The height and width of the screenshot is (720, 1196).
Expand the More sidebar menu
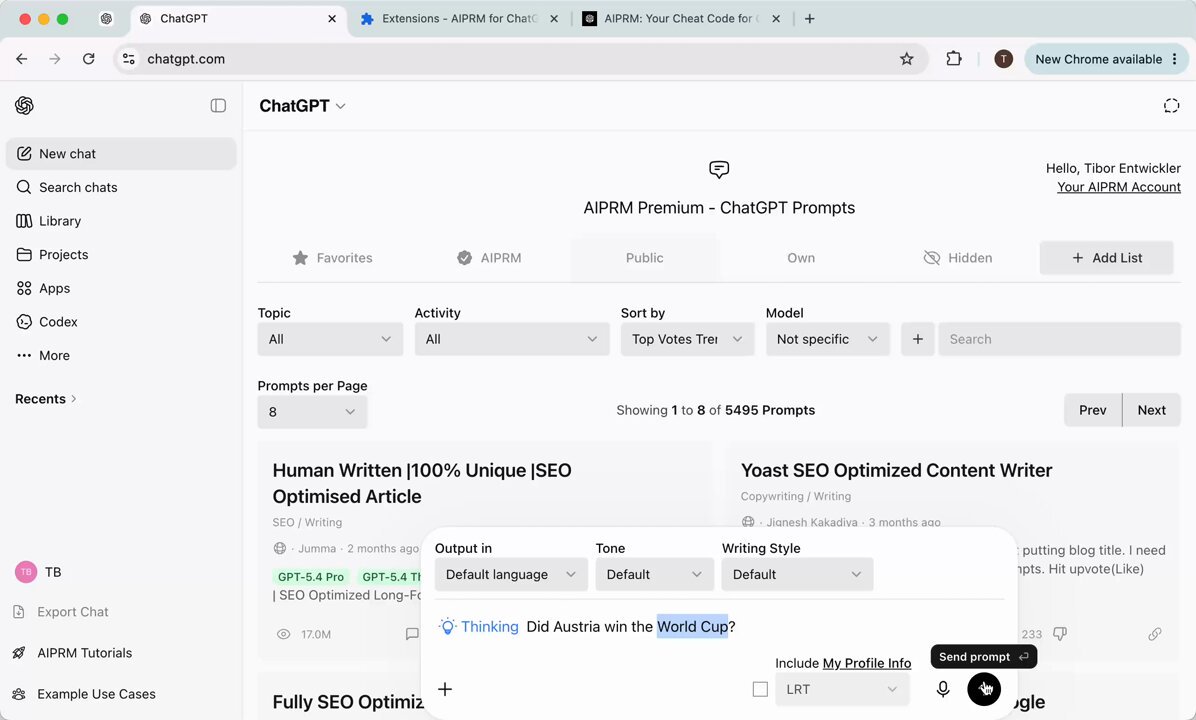coord(121,355)
